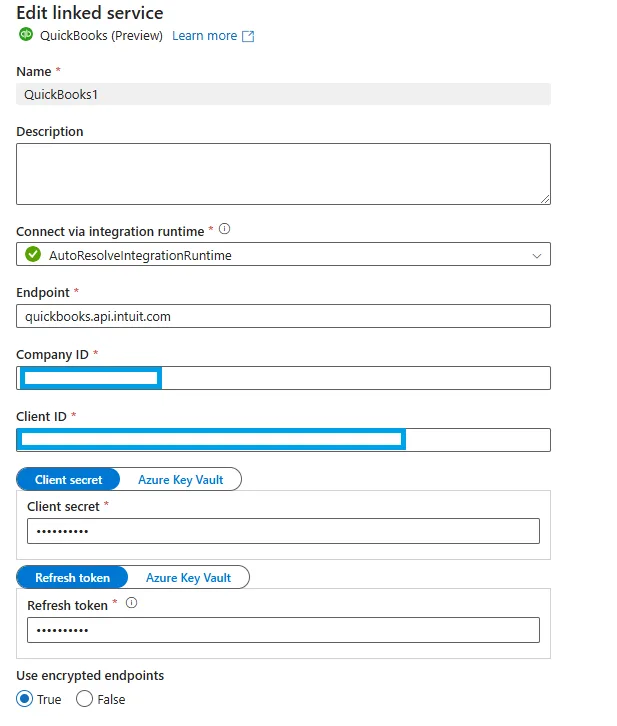Viewport: 617px width, 726px height.
Task: Select the Refresh token tab
Action: [x=72, y=578]
